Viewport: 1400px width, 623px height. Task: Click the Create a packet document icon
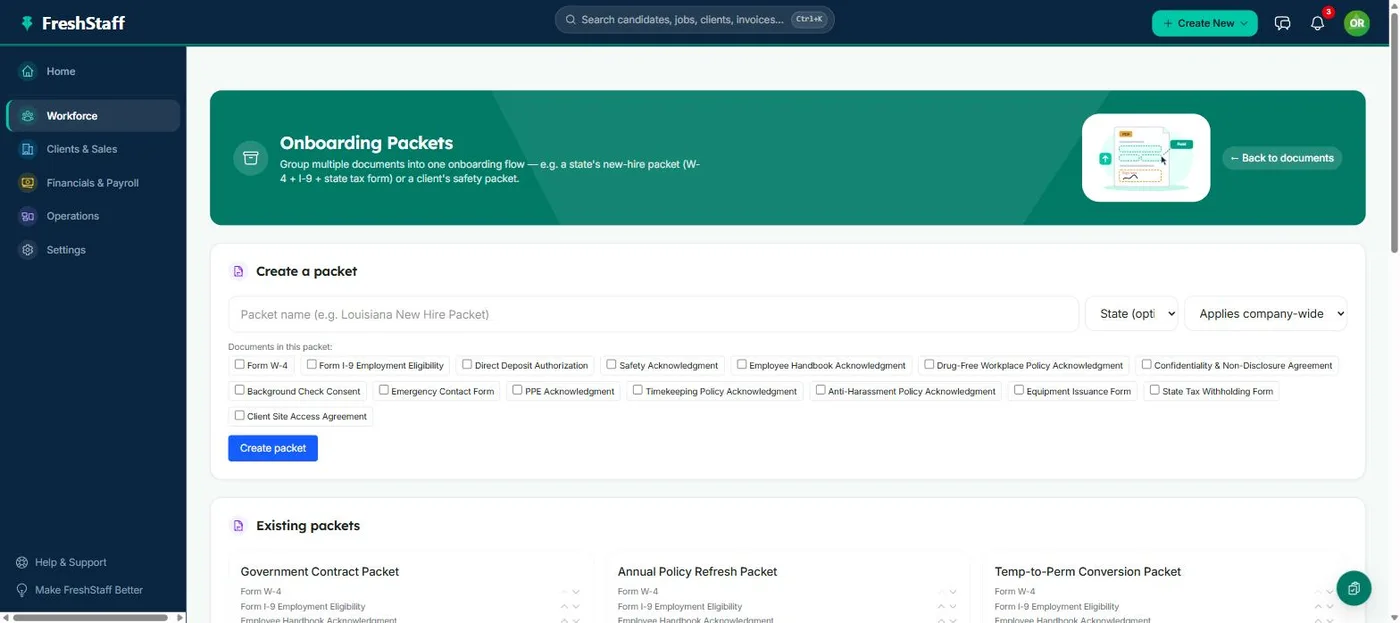coord(238,271)
